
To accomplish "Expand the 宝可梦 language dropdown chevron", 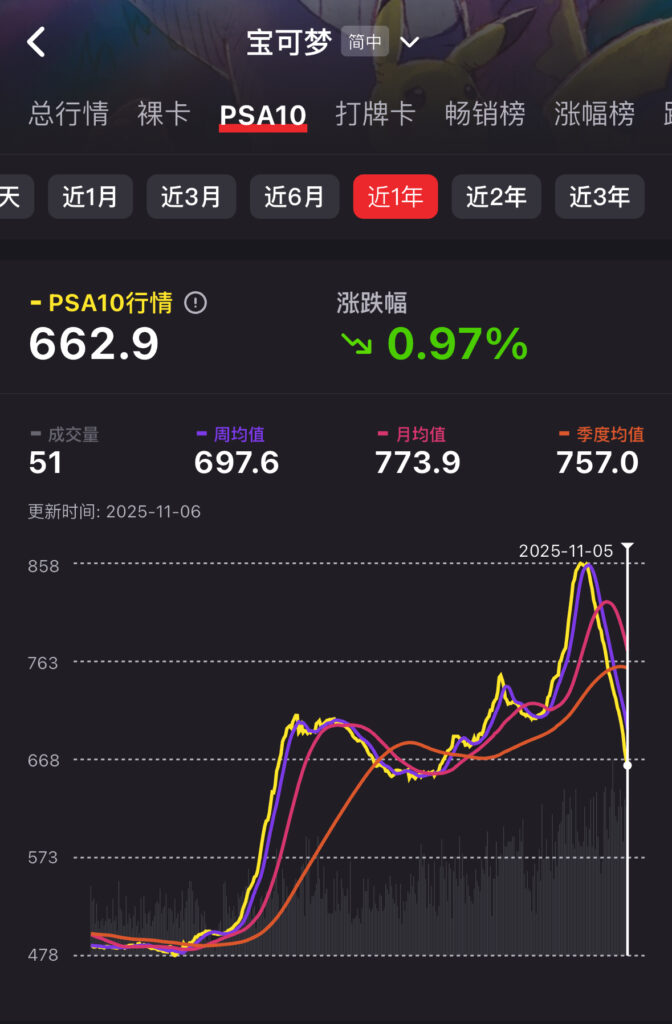I will [x=409, y=43].
